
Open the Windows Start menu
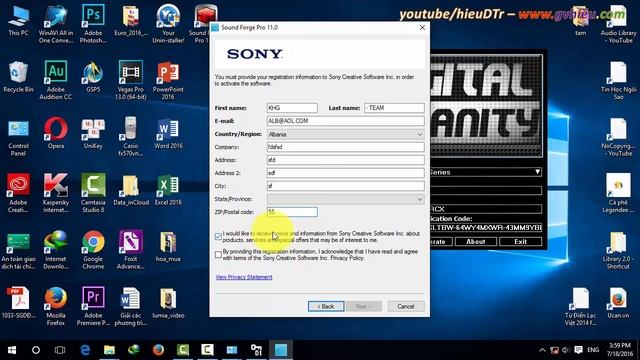tap(12, 350)
